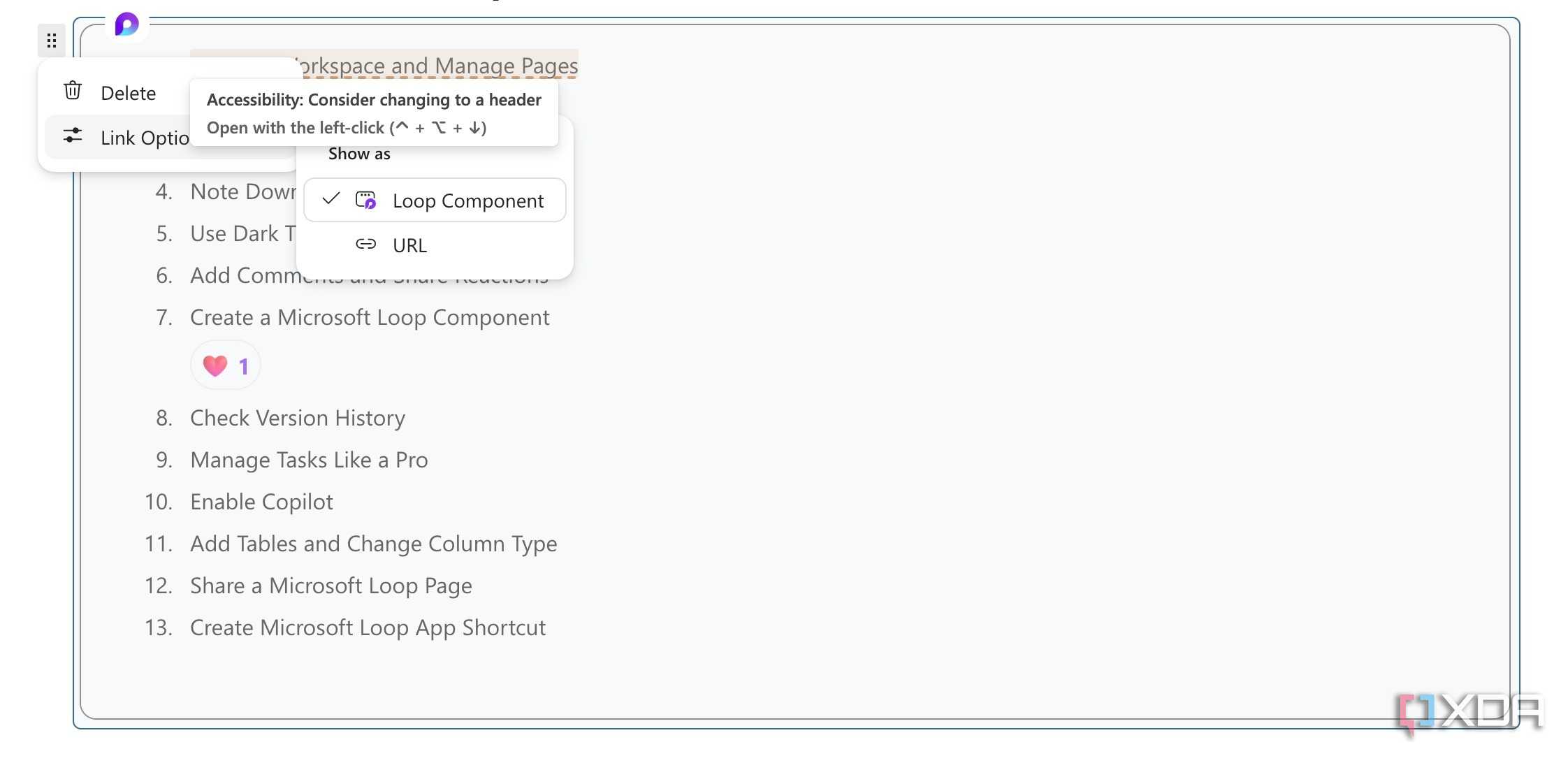The width and height of the screenshot is (1568, 763).
Task: Open the Link Options submenu
Action: (x=117, y=137)
